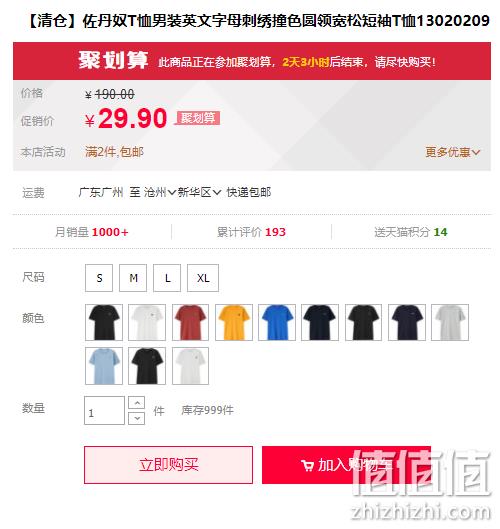Click the shopping cart icon on 加入购物车
This screenshot has height=529, width=500.
307,466
